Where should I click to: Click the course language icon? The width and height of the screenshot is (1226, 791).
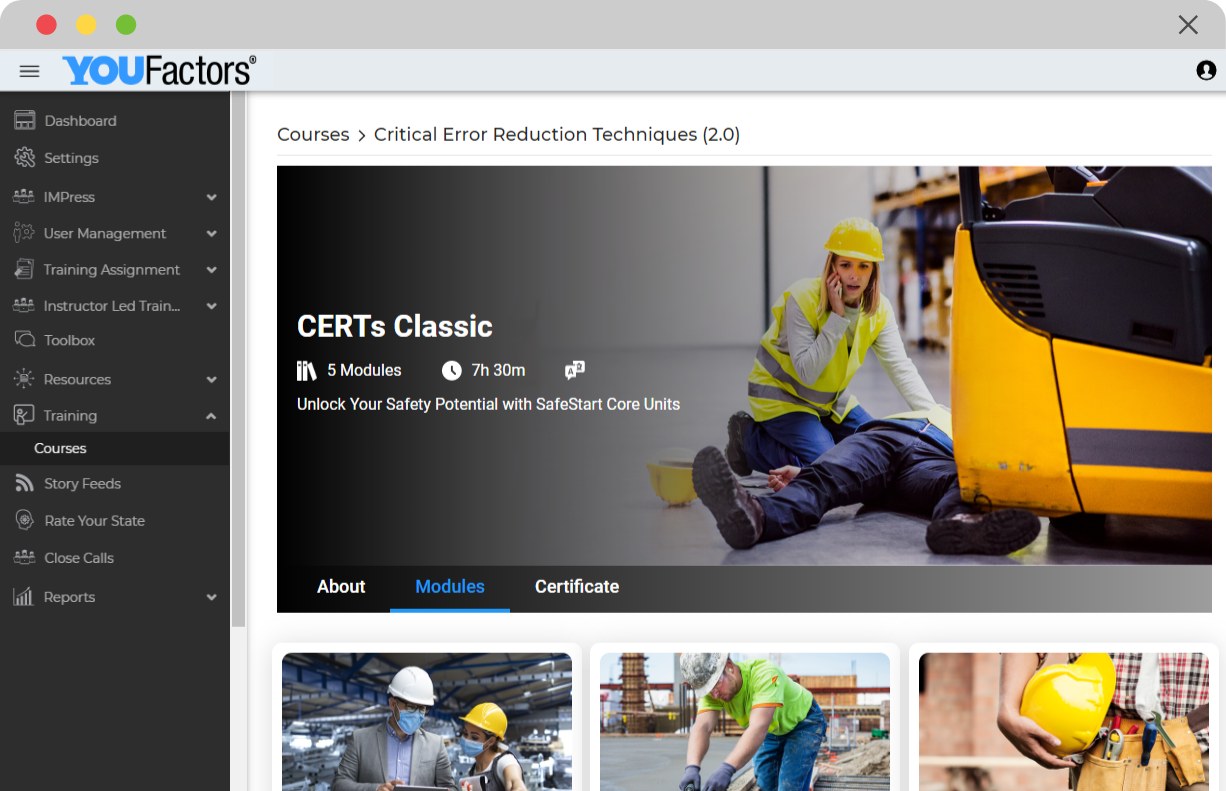(575, 370)
